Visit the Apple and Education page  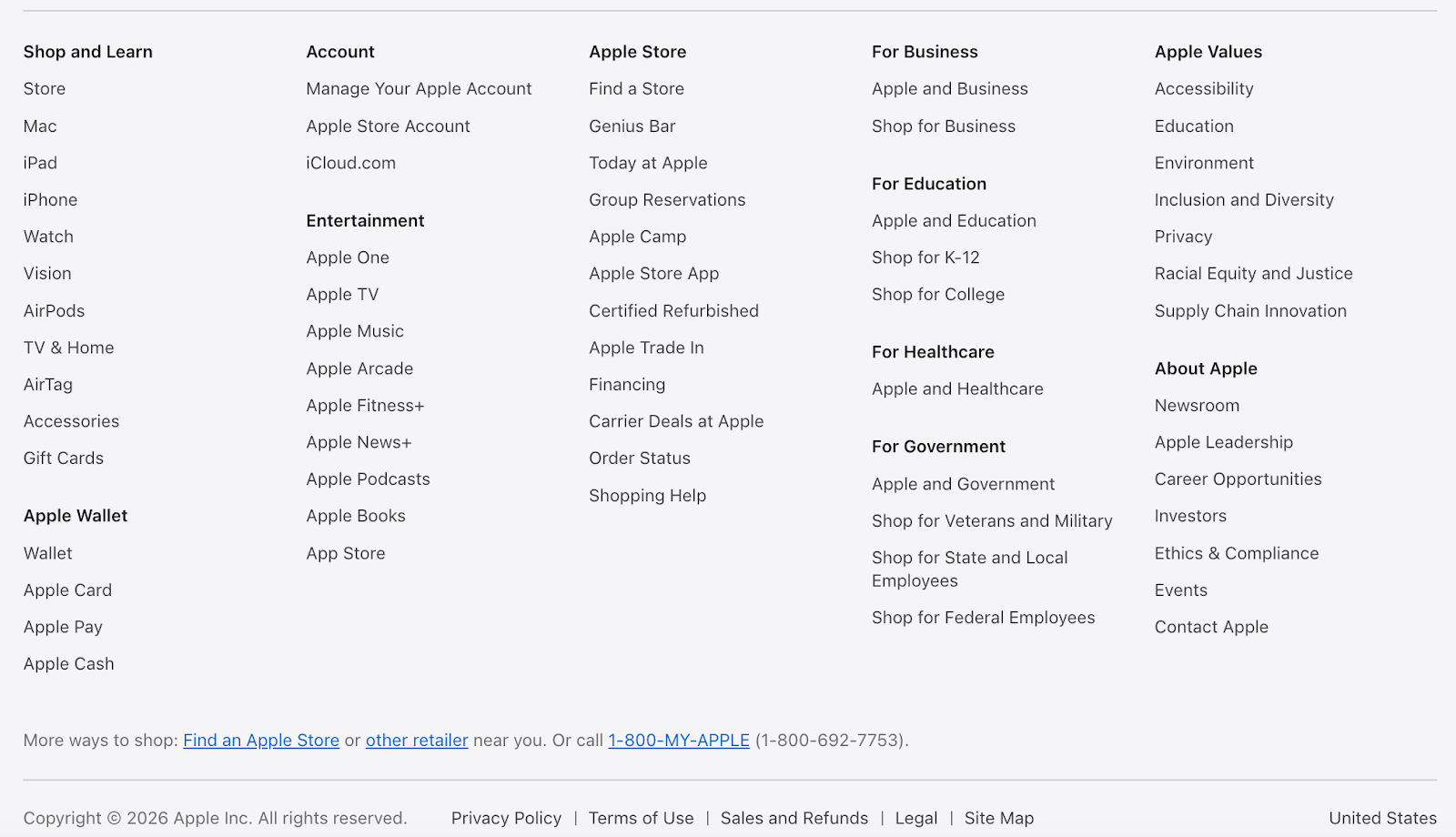pyautogui.click(x=954, y=220)
